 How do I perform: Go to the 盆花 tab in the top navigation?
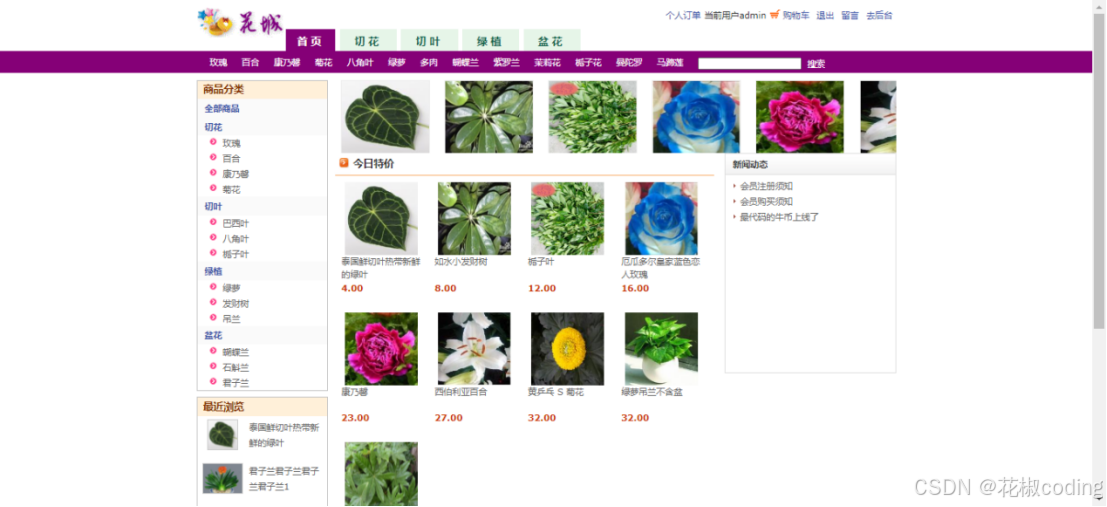point(552,40)
